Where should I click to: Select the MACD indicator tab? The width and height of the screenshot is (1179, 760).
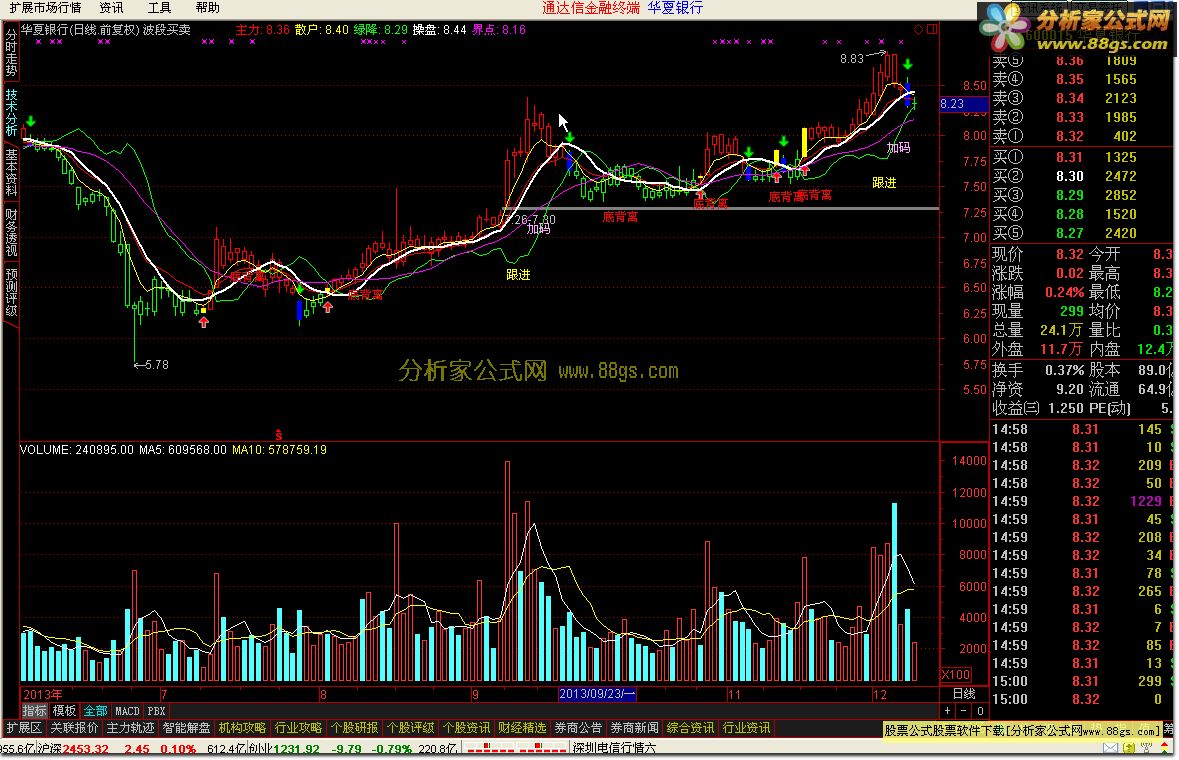click(x=127, y=710)
